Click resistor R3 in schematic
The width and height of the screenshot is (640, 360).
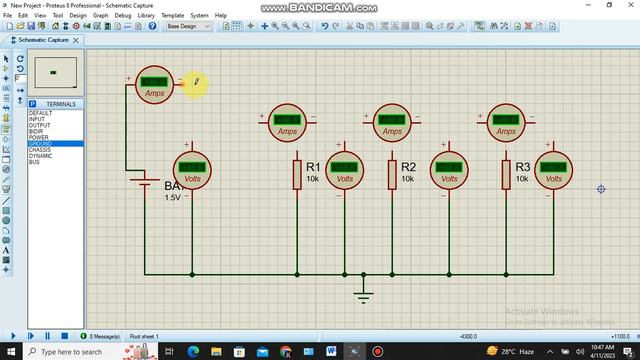tap(506, 175)
